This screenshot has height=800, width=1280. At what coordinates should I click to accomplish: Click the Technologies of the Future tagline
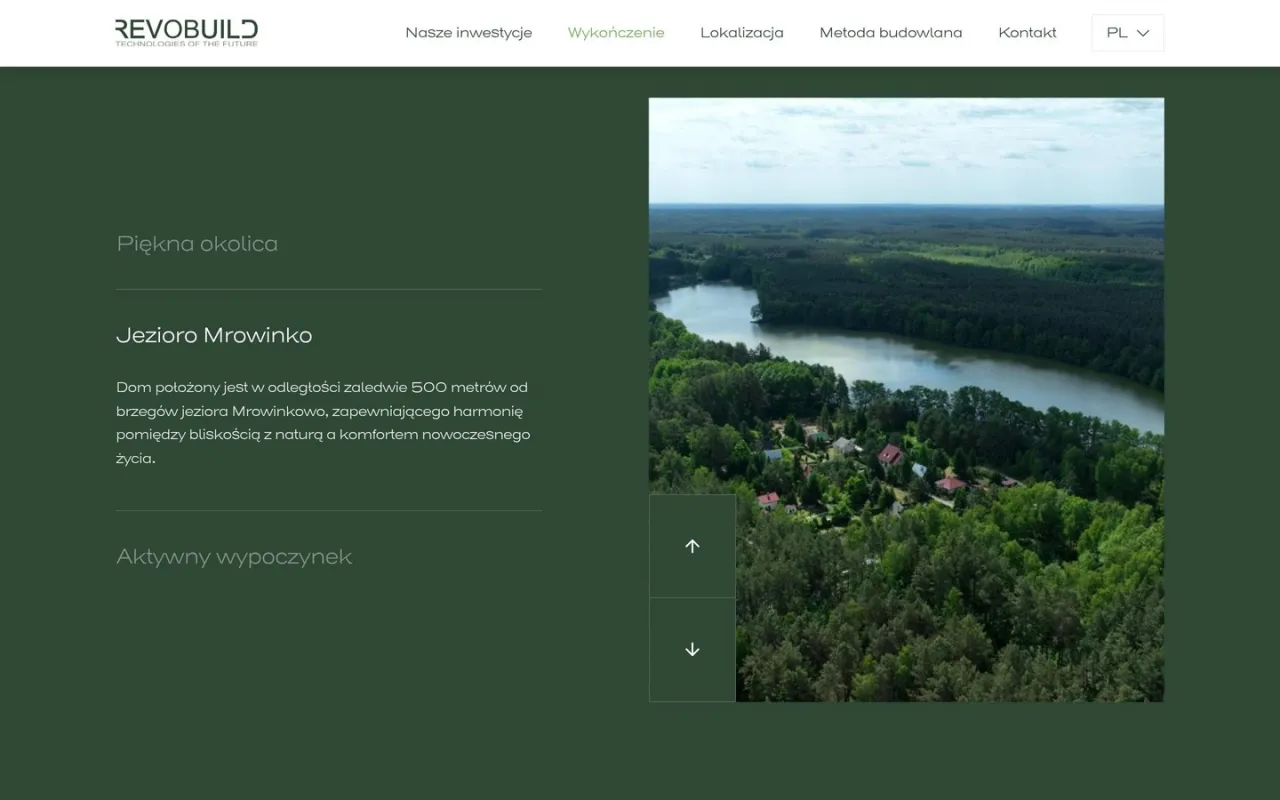[x=187, y=44]
